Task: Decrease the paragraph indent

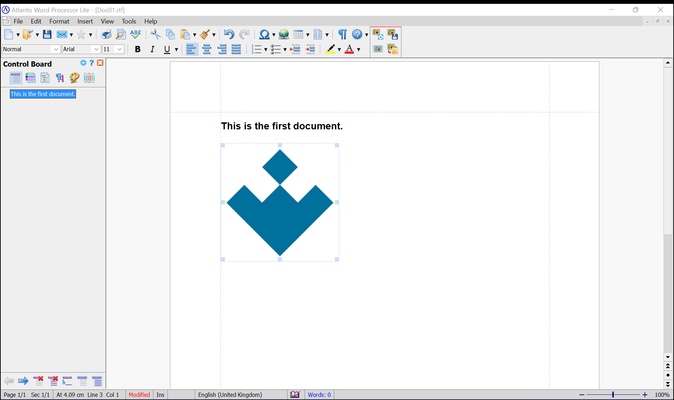Action: 295,49
